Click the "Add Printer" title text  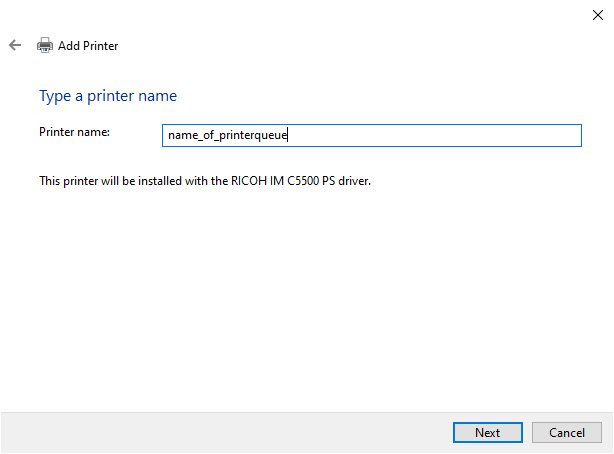(88, 46)
